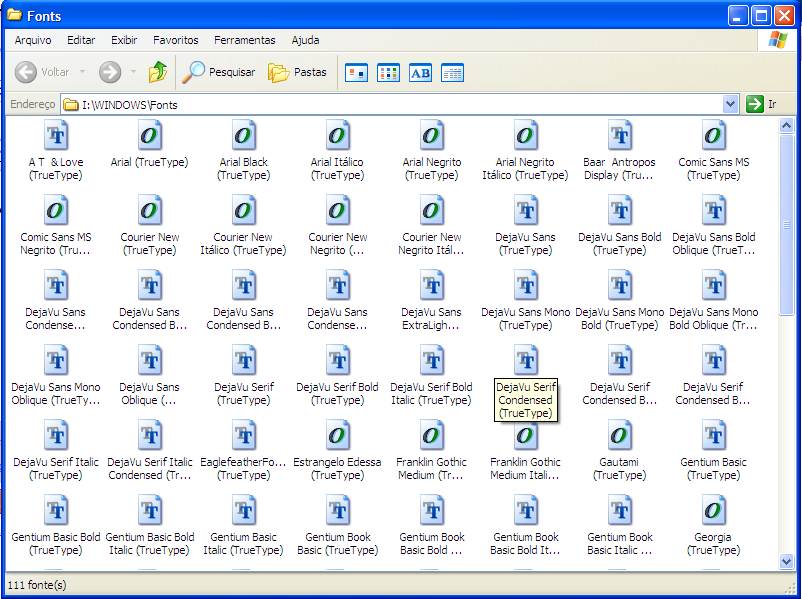802x599 pixels.
Task: Click the Fonts folder icon in title bar
Action: [14, 15]
